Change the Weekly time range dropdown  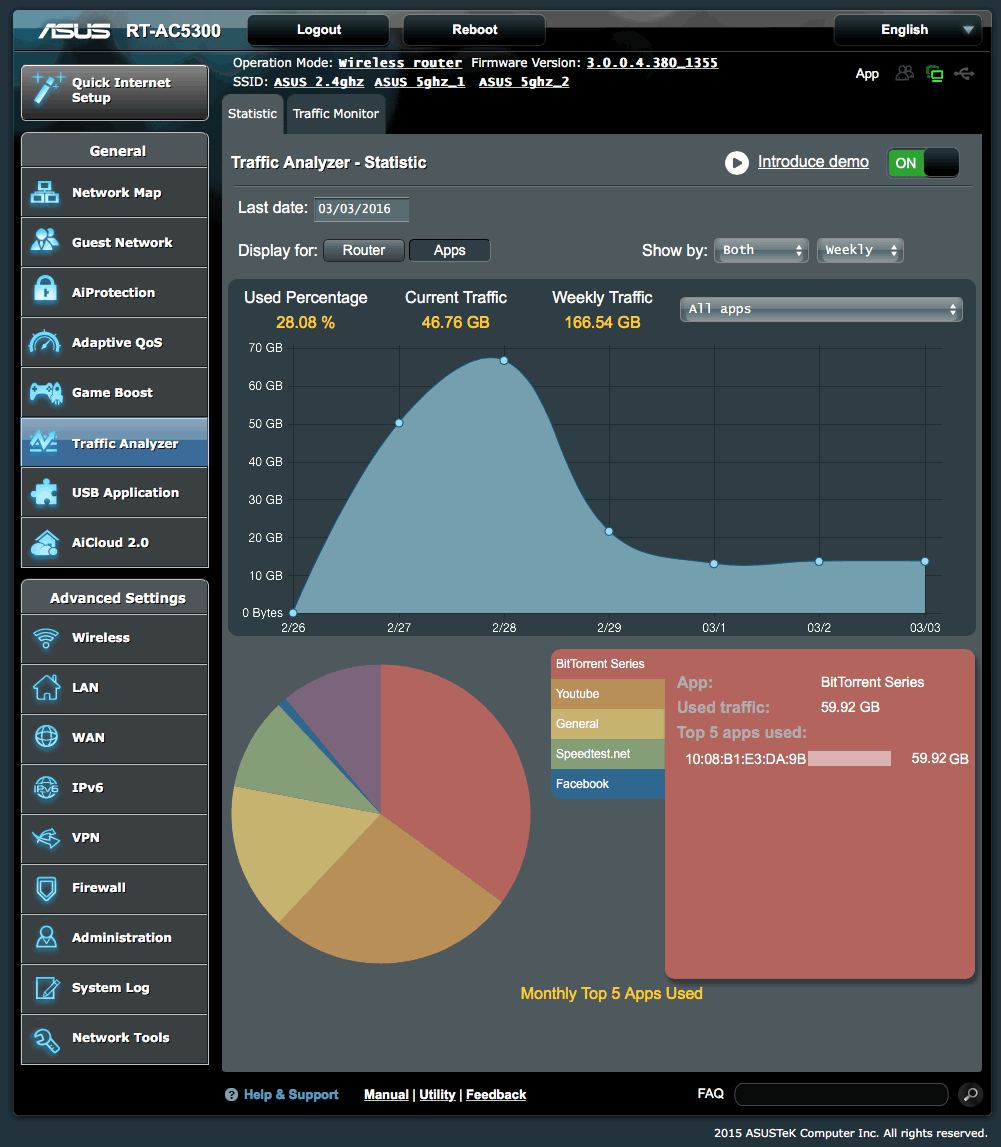tap(859, 250)
